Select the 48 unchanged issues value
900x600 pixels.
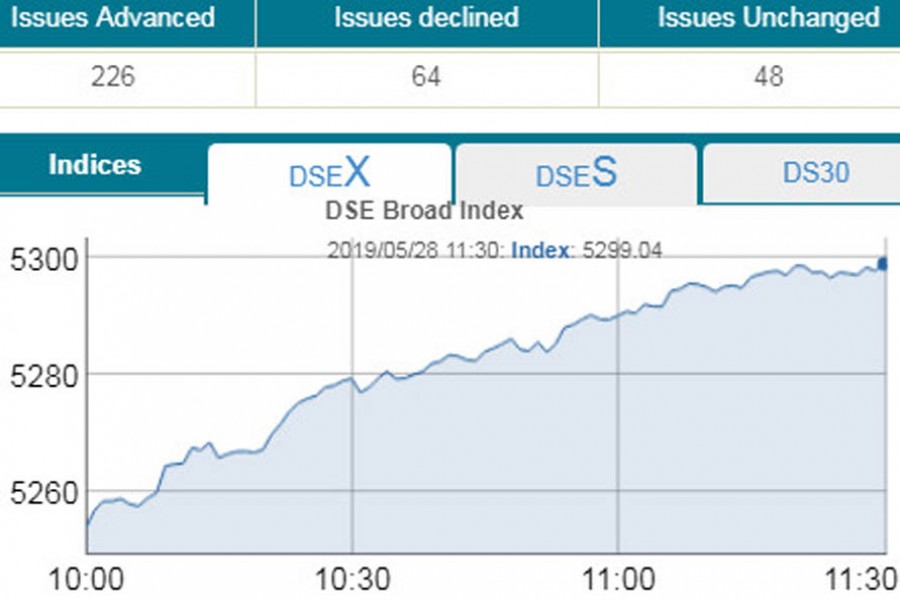pyautogui.click(x=768, y=77)
